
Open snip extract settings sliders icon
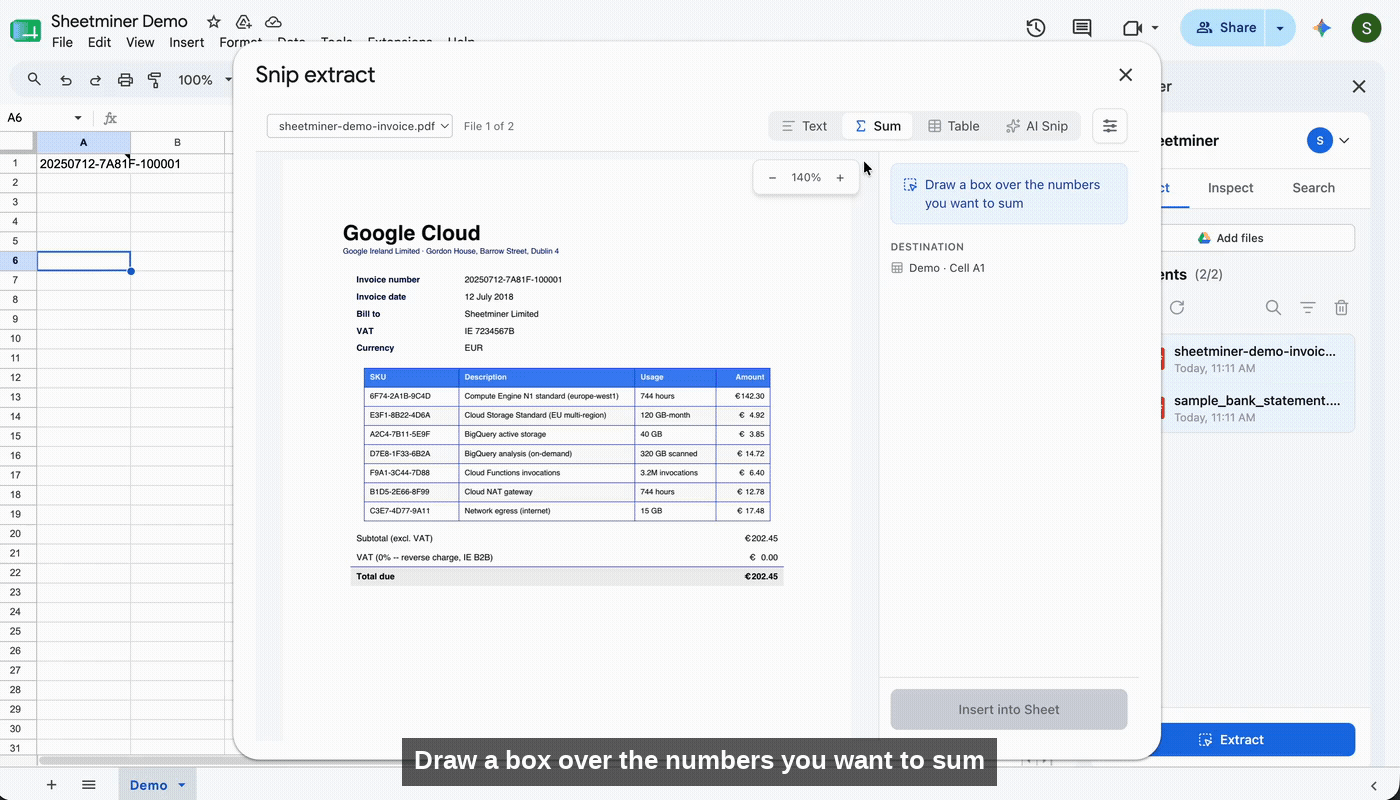(1110, 126)
